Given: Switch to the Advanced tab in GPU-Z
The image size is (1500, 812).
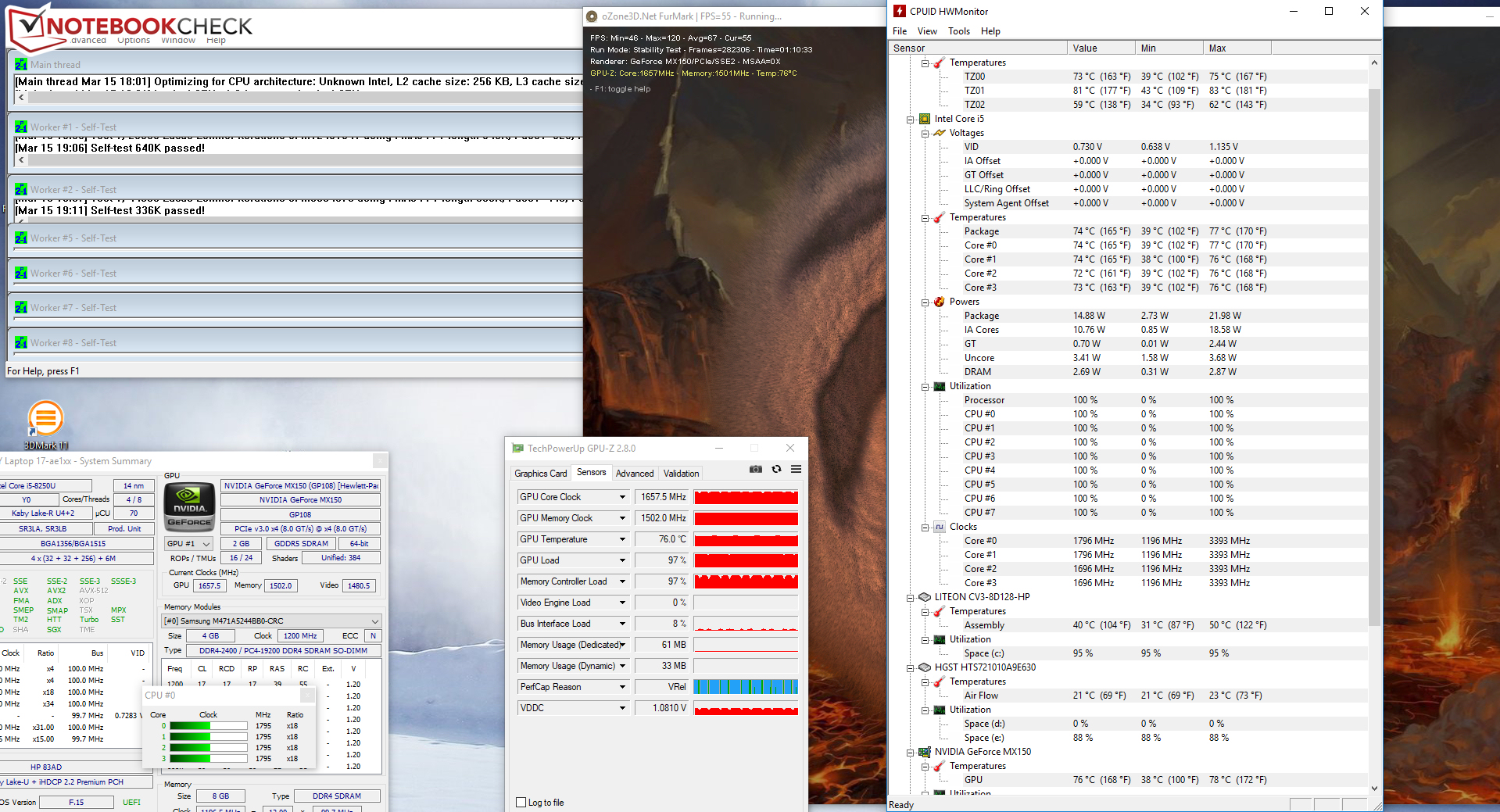Looking at the screenshot, I should 635,474.
